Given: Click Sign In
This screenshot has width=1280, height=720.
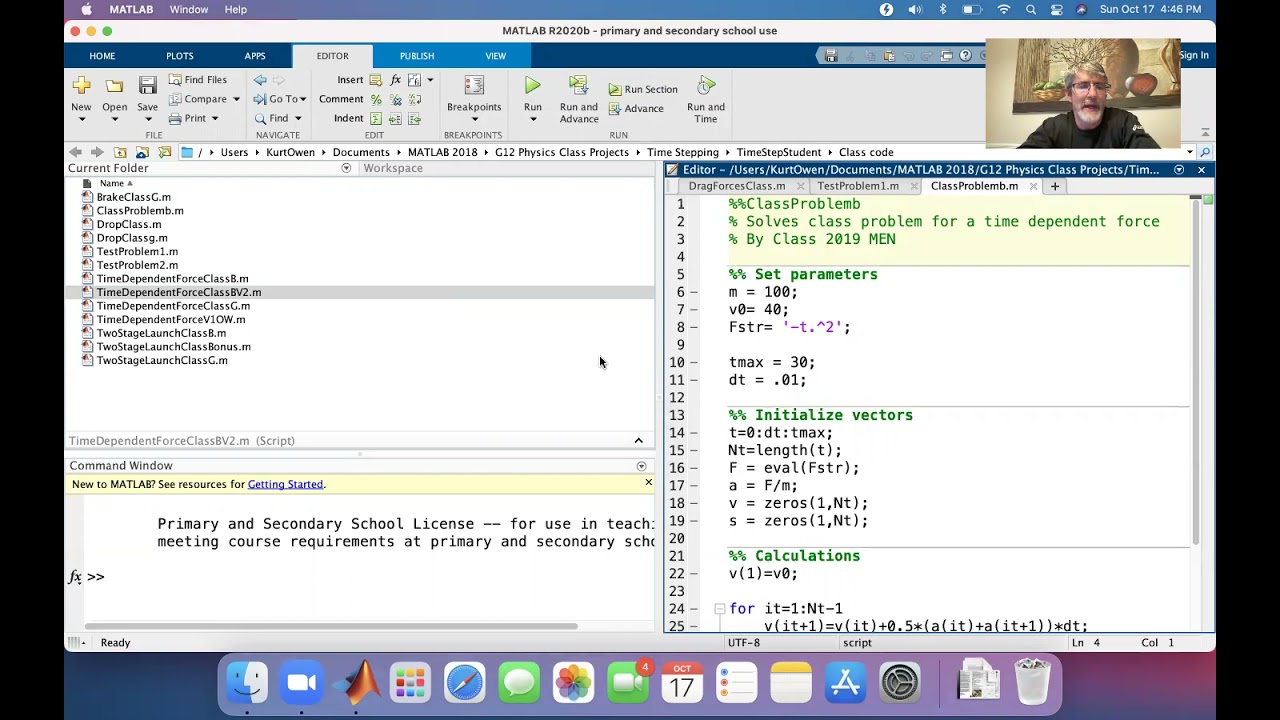Looking at the screenshot, I should (x=1193, y=56).
